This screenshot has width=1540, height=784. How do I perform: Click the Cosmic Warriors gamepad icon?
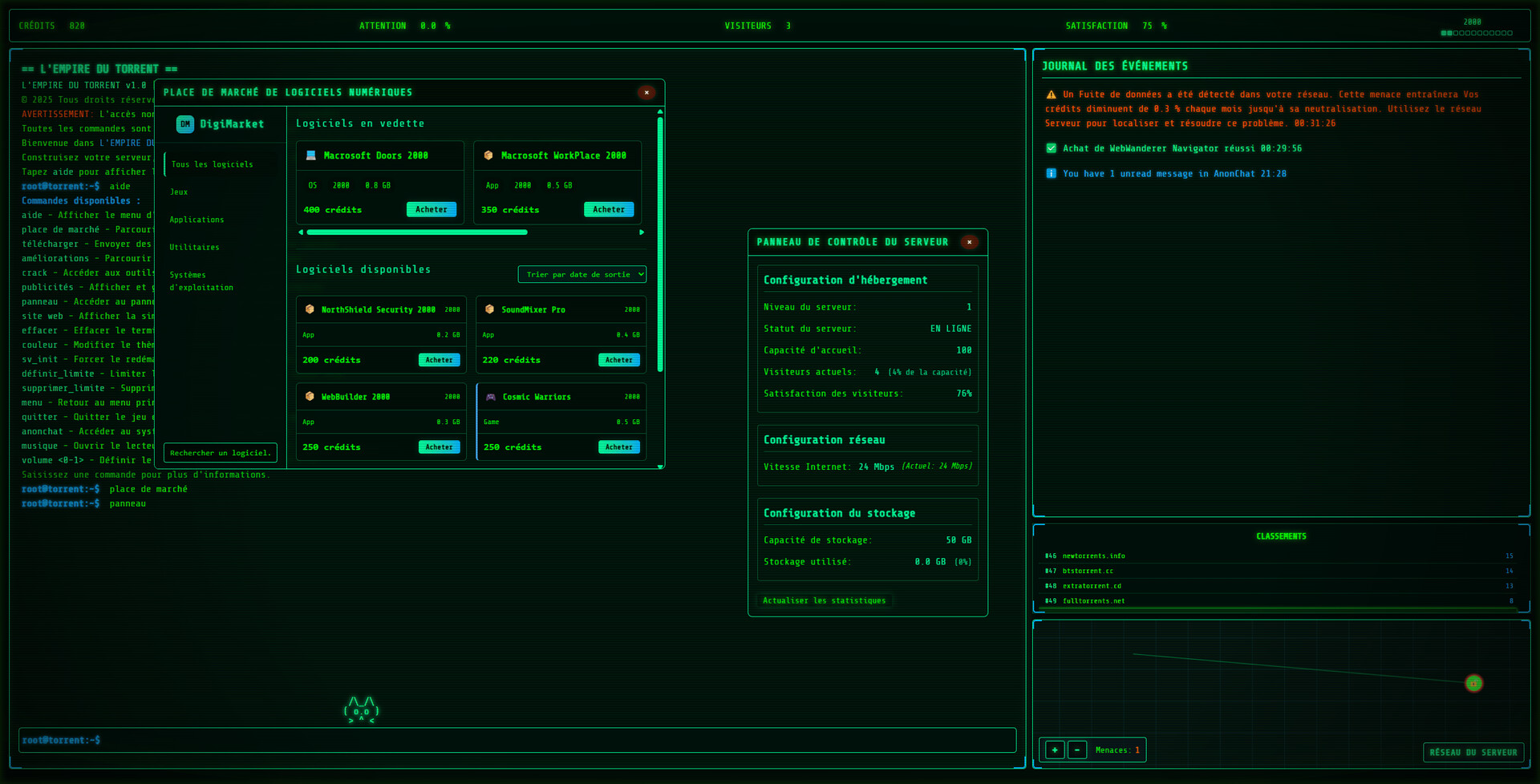tap(491, 397)
